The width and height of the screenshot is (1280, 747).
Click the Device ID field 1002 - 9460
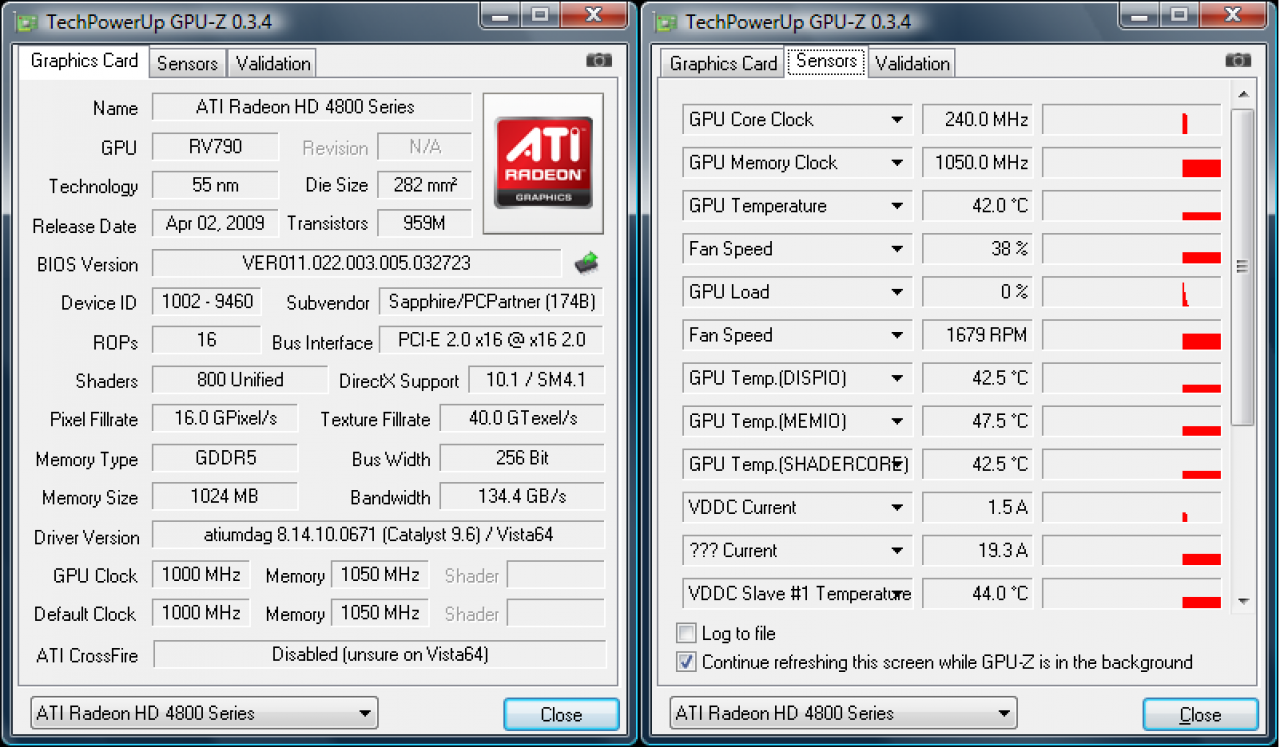click(x=207, y=301)
